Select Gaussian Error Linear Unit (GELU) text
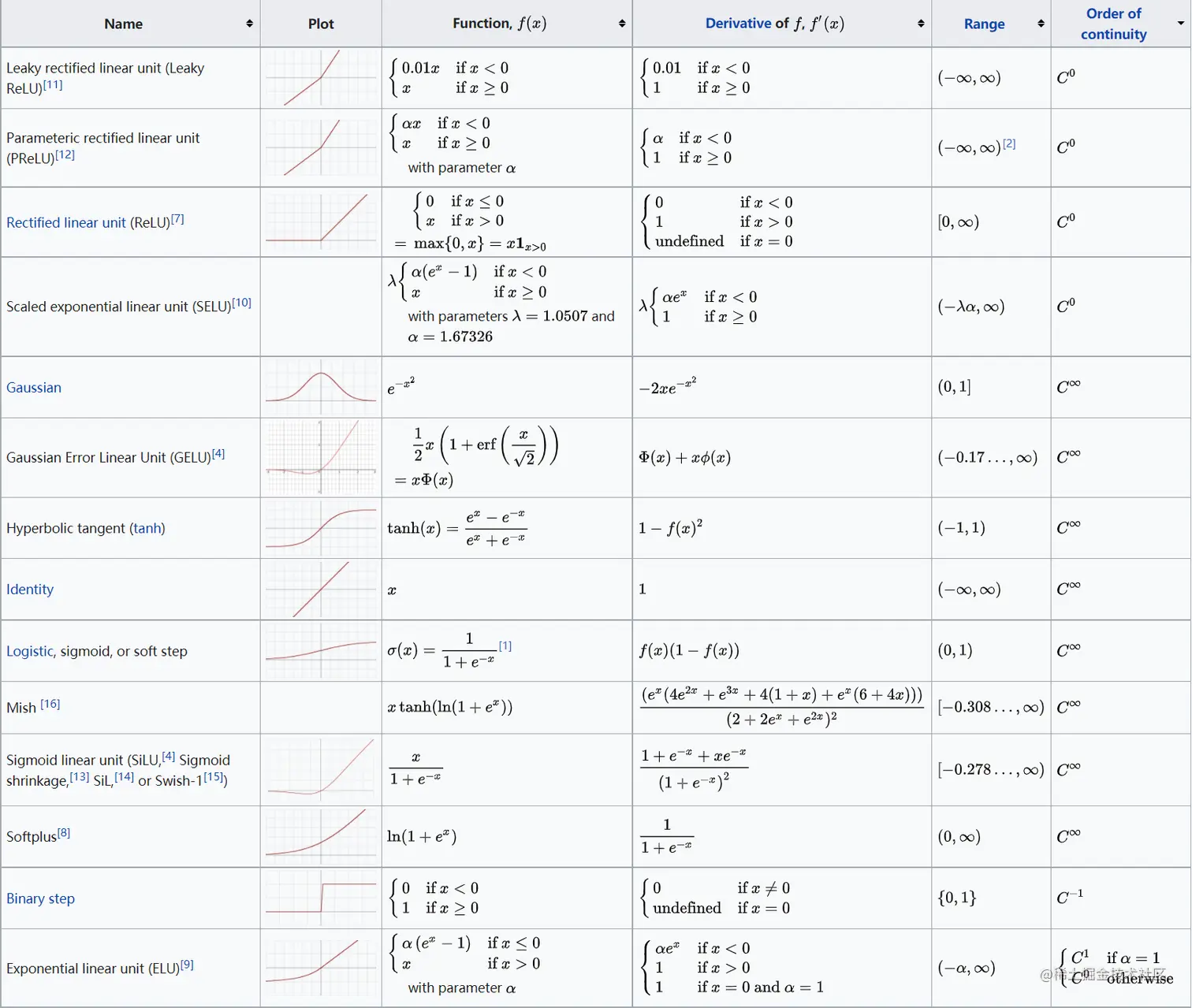 [x=109, y=458]
